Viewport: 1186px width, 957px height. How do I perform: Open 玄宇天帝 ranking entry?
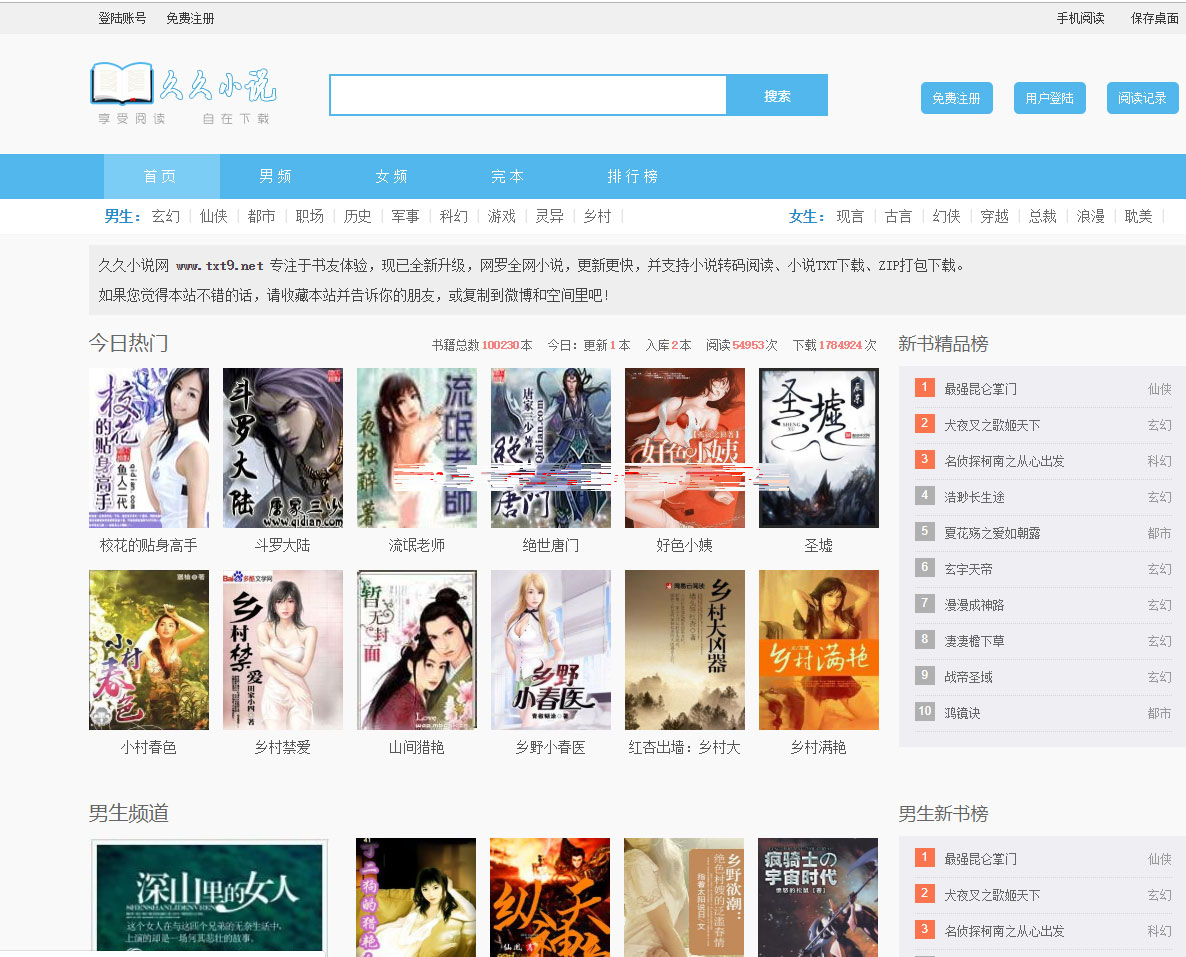pyautogui.click(x=968, y=569)
